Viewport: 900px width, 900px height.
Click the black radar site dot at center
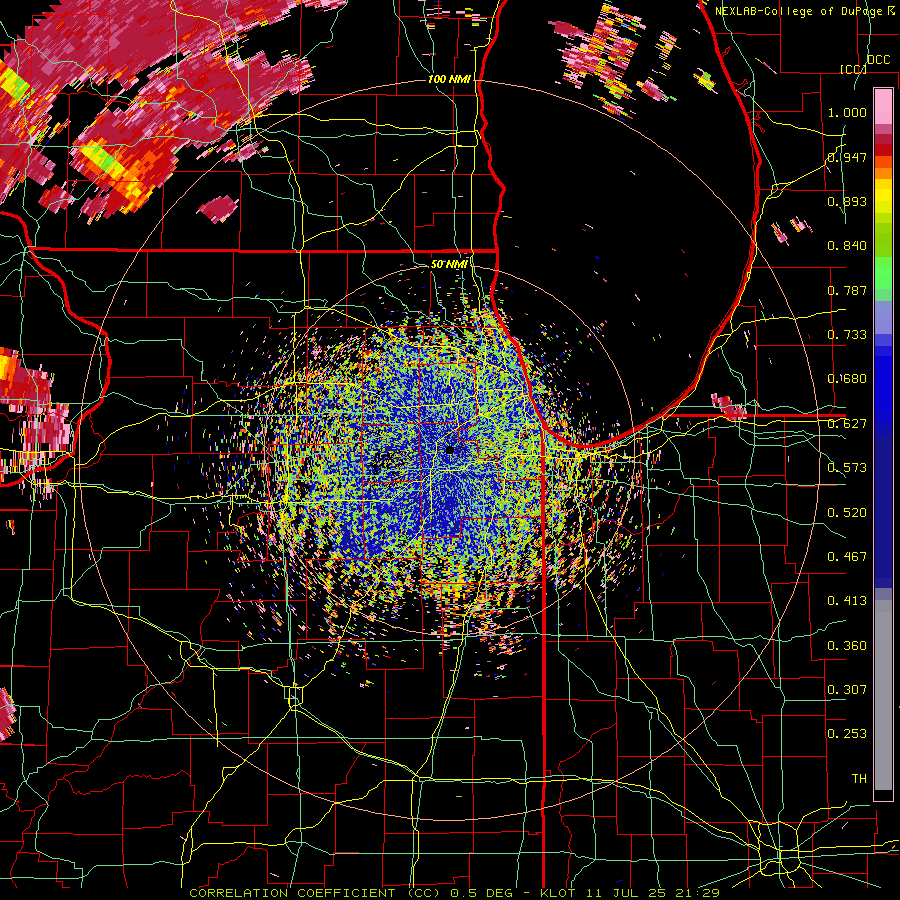[x=450, y=450]
